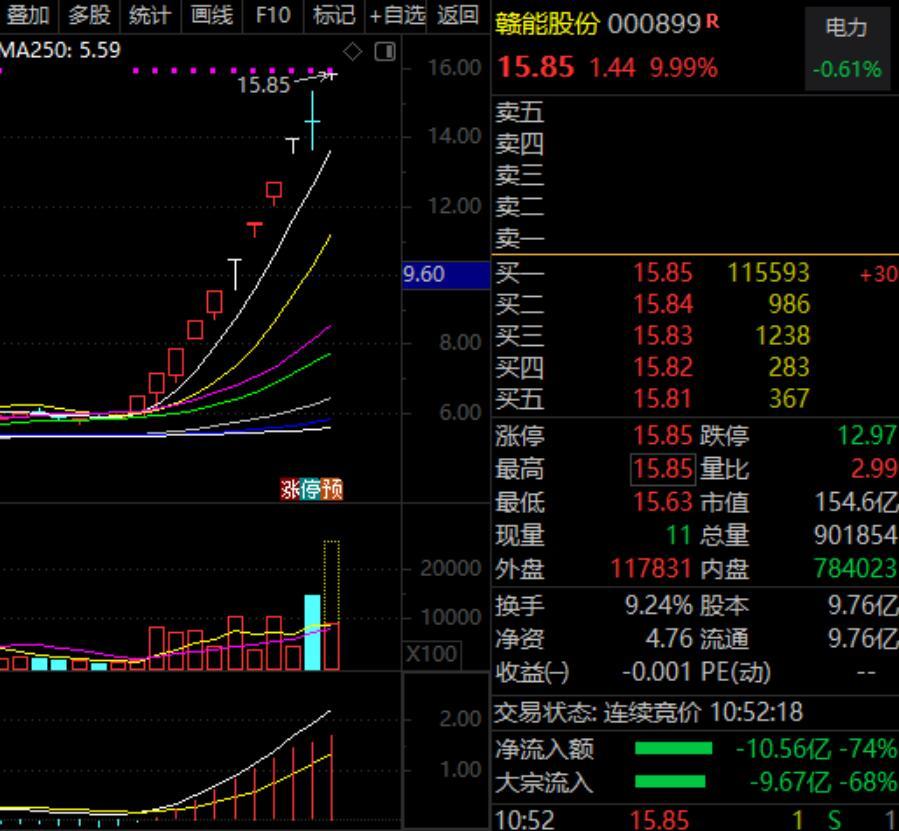This screenshot has height=831, width=899.
Task: Select the 画线 drawing tool
Action: (x=212, y=15)
